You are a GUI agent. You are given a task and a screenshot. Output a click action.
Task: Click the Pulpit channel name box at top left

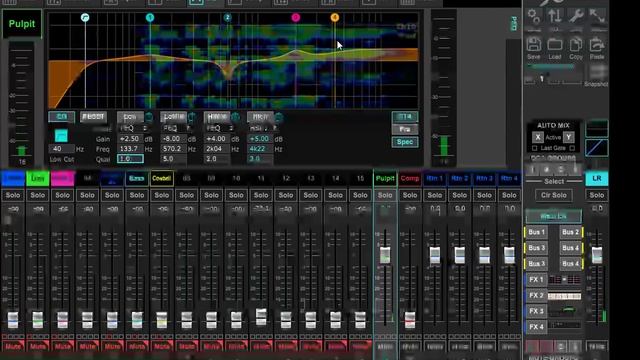point(22,24)
